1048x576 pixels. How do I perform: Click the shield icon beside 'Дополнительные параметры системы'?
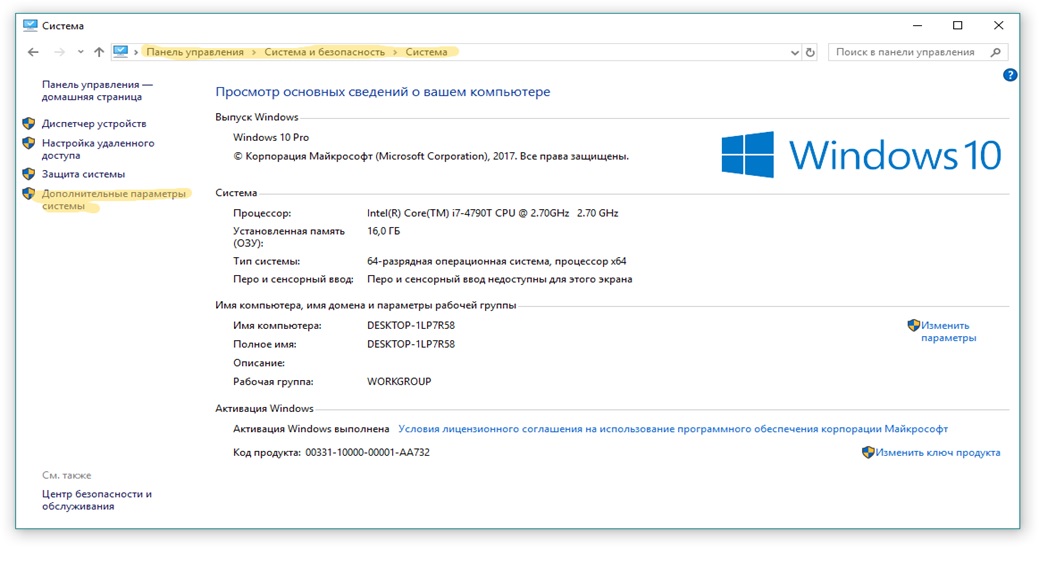29,194
